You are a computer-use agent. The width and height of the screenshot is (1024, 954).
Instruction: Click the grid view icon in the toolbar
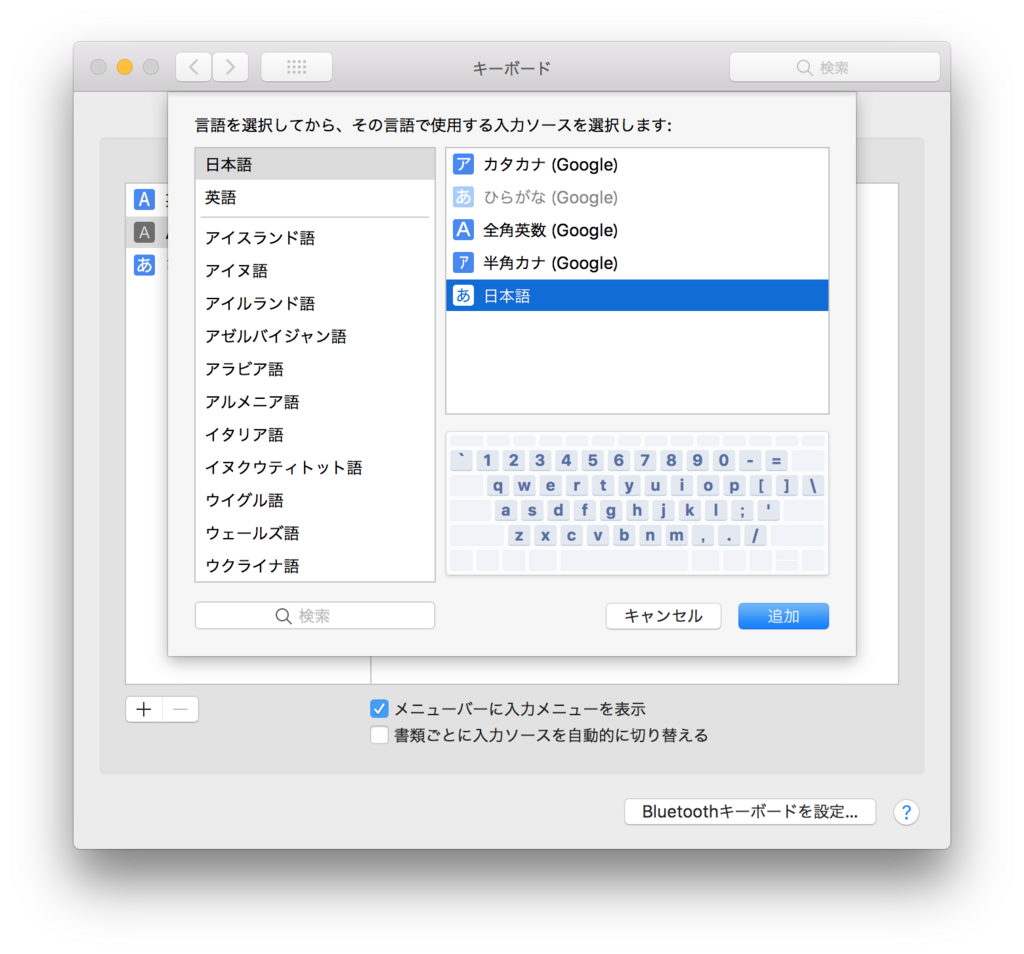(x=296, y=66)
